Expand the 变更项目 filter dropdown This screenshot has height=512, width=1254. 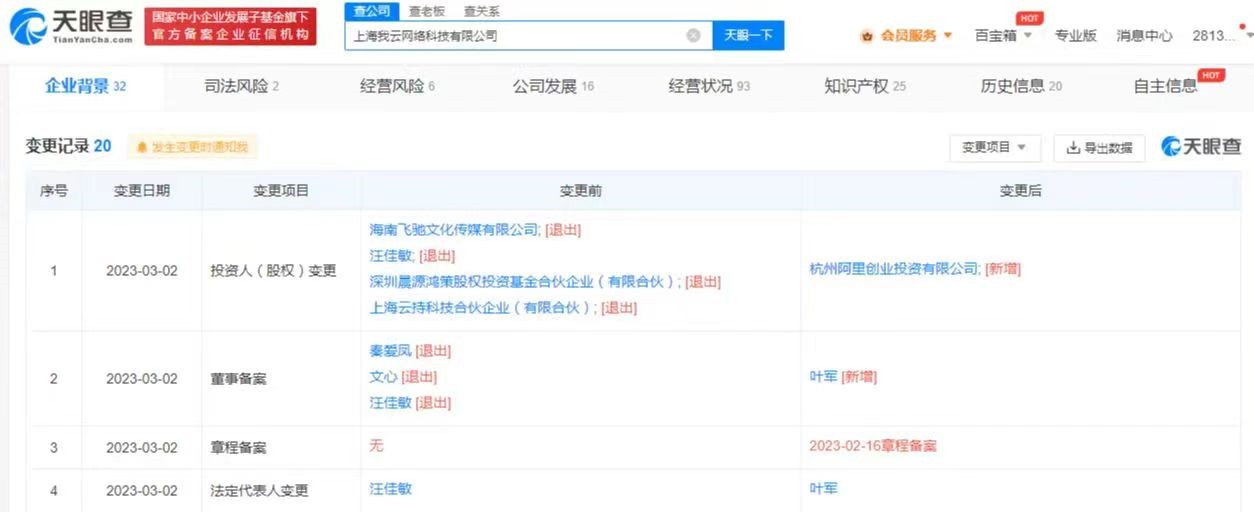[995, 148]
